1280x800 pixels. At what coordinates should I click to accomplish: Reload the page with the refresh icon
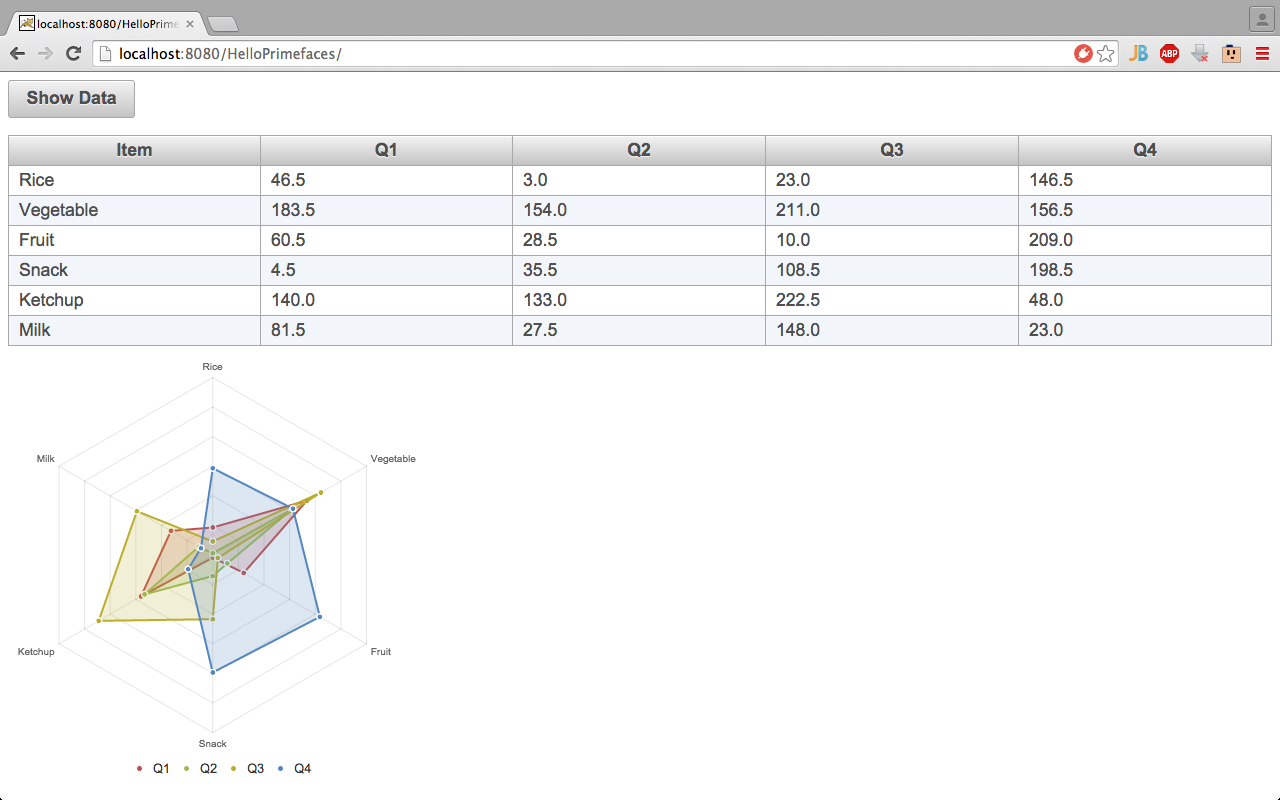[72, 53]
